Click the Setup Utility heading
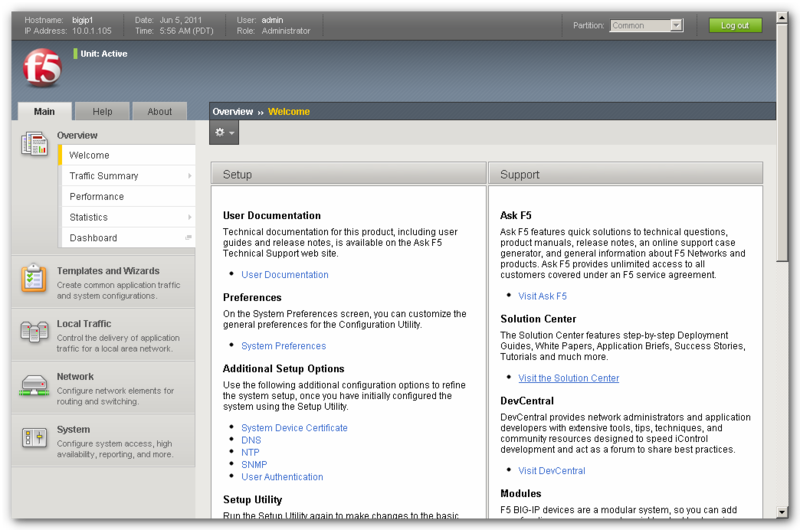 pos(253,499)
